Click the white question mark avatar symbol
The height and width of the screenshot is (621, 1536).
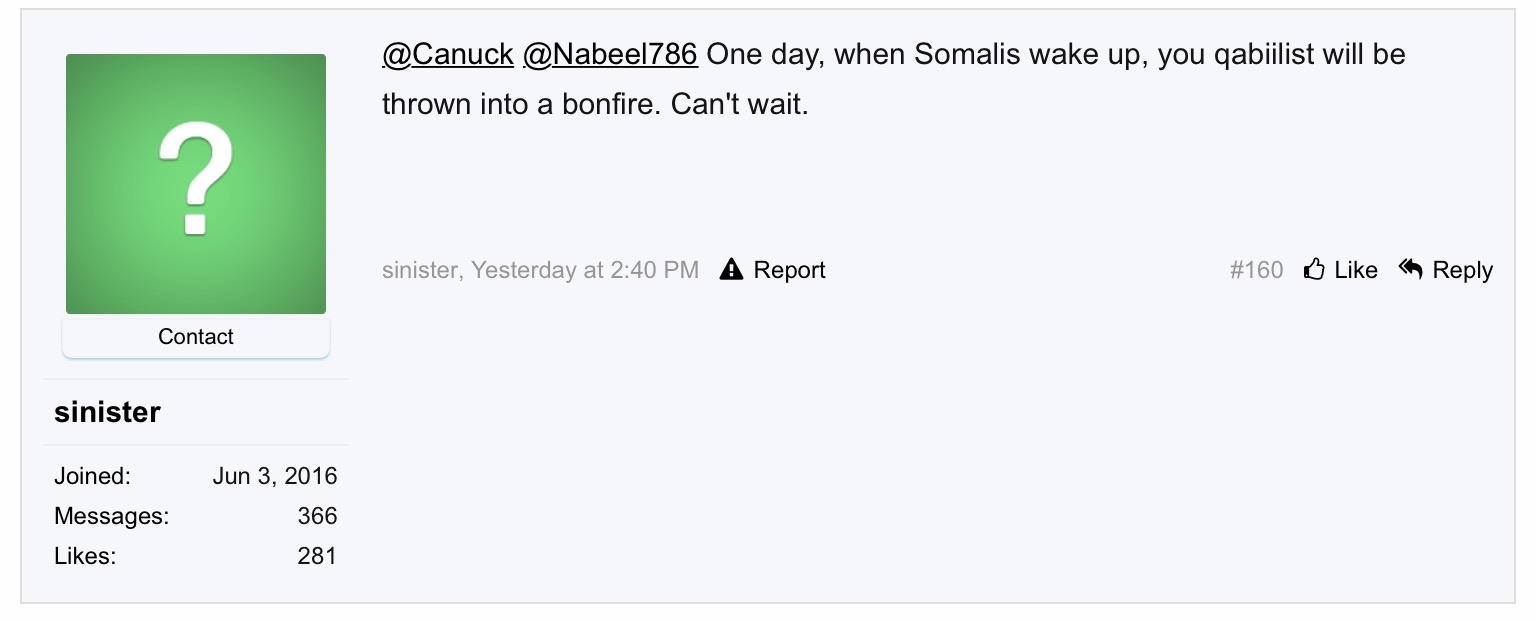(196, 178)
